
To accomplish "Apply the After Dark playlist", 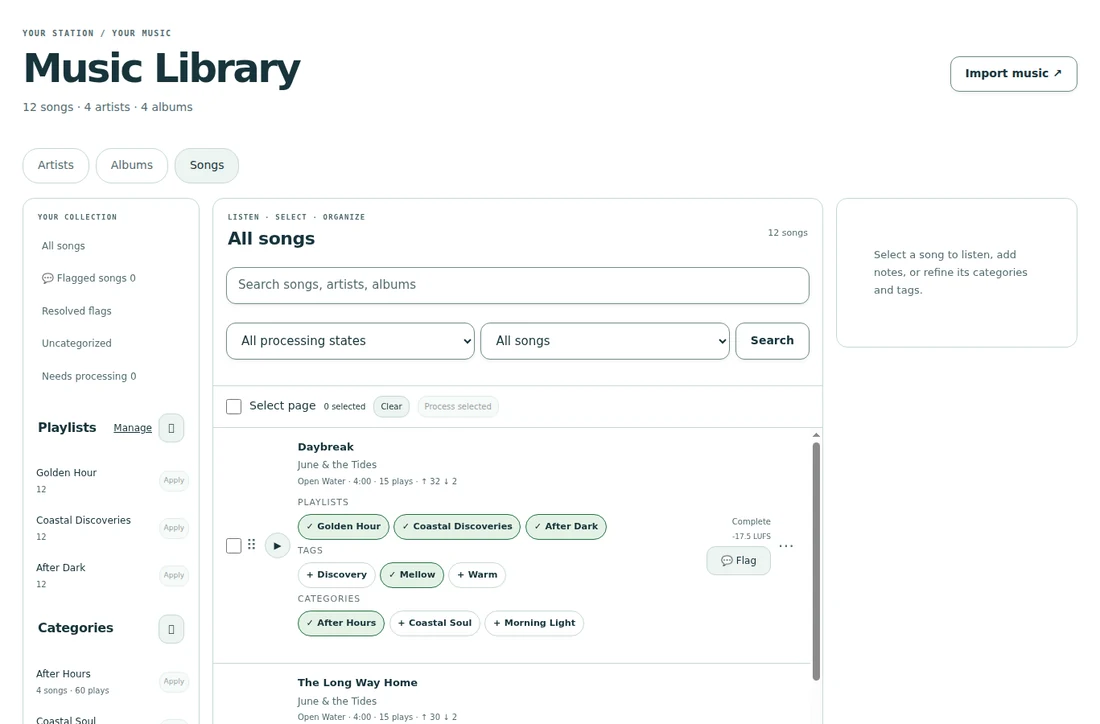I will [x=173, y=575].
